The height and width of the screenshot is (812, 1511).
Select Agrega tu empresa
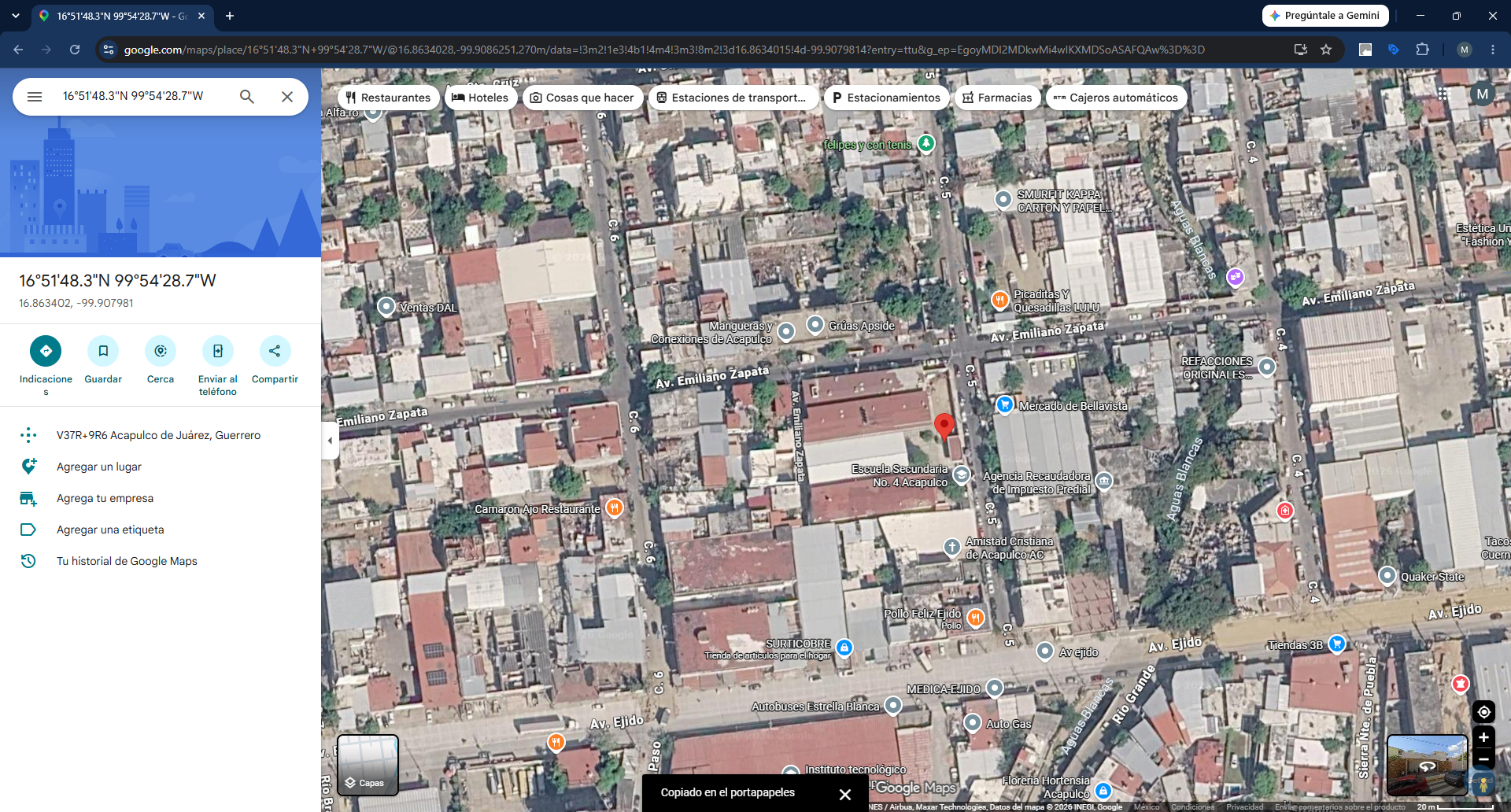(161, 498)
